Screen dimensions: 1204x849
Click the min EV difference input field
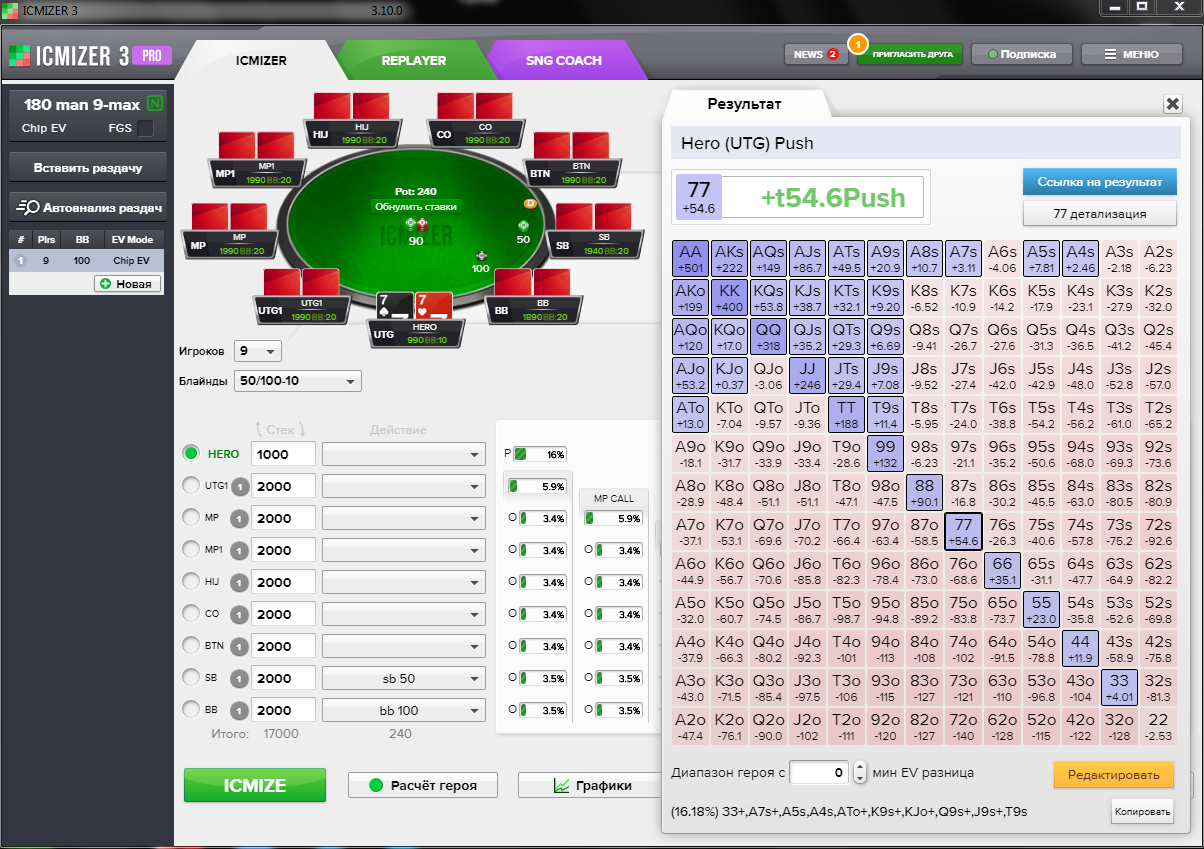[820, 773]
